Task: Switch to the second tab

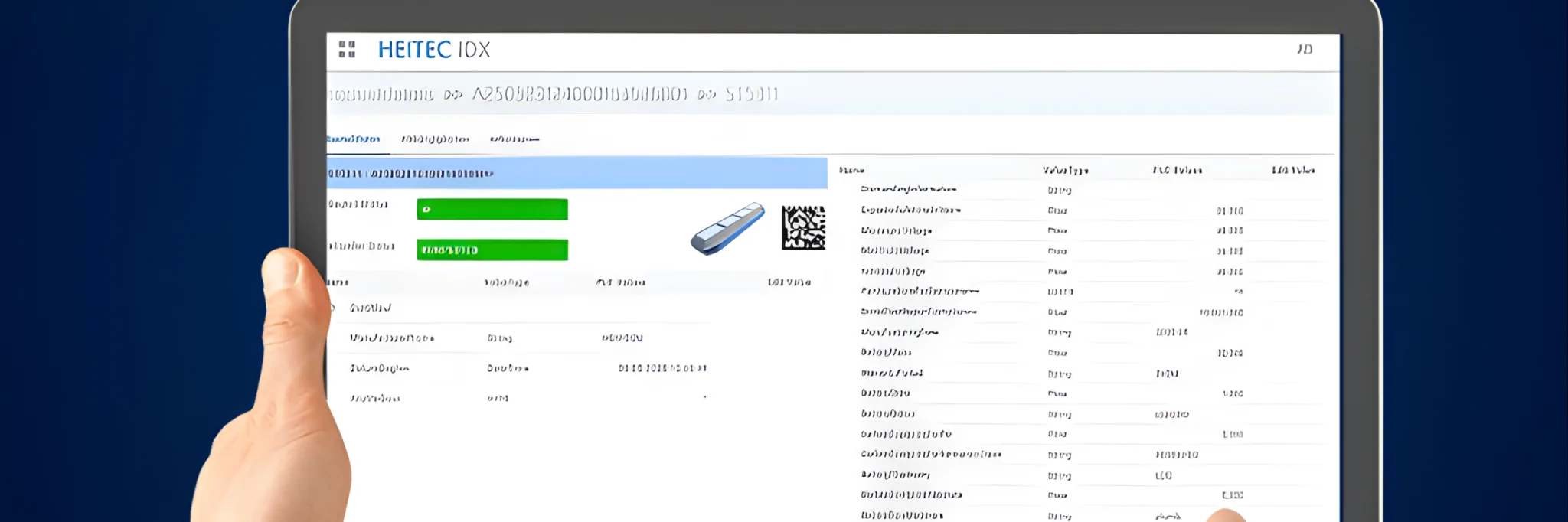Action: (x=435, y=139)
